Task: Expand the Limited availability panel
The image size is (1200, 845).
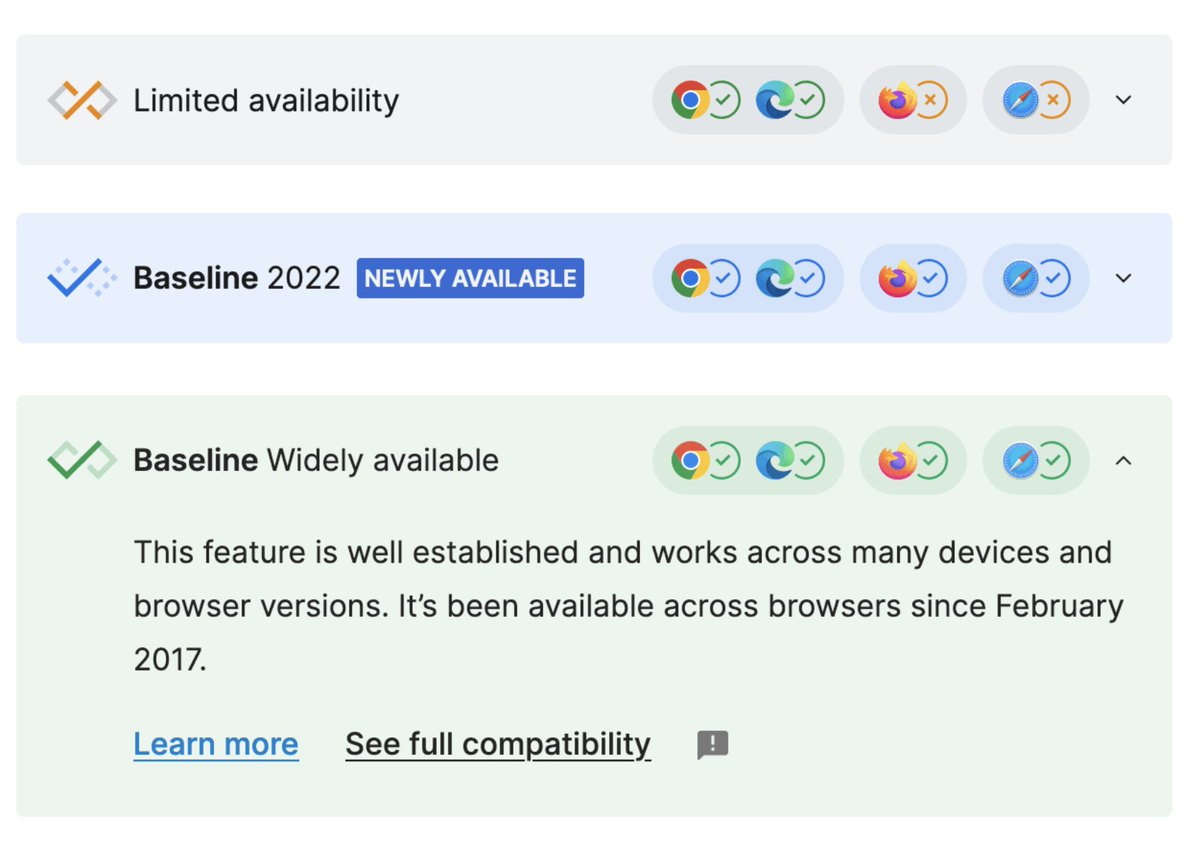Action: tap(1124, 100)
